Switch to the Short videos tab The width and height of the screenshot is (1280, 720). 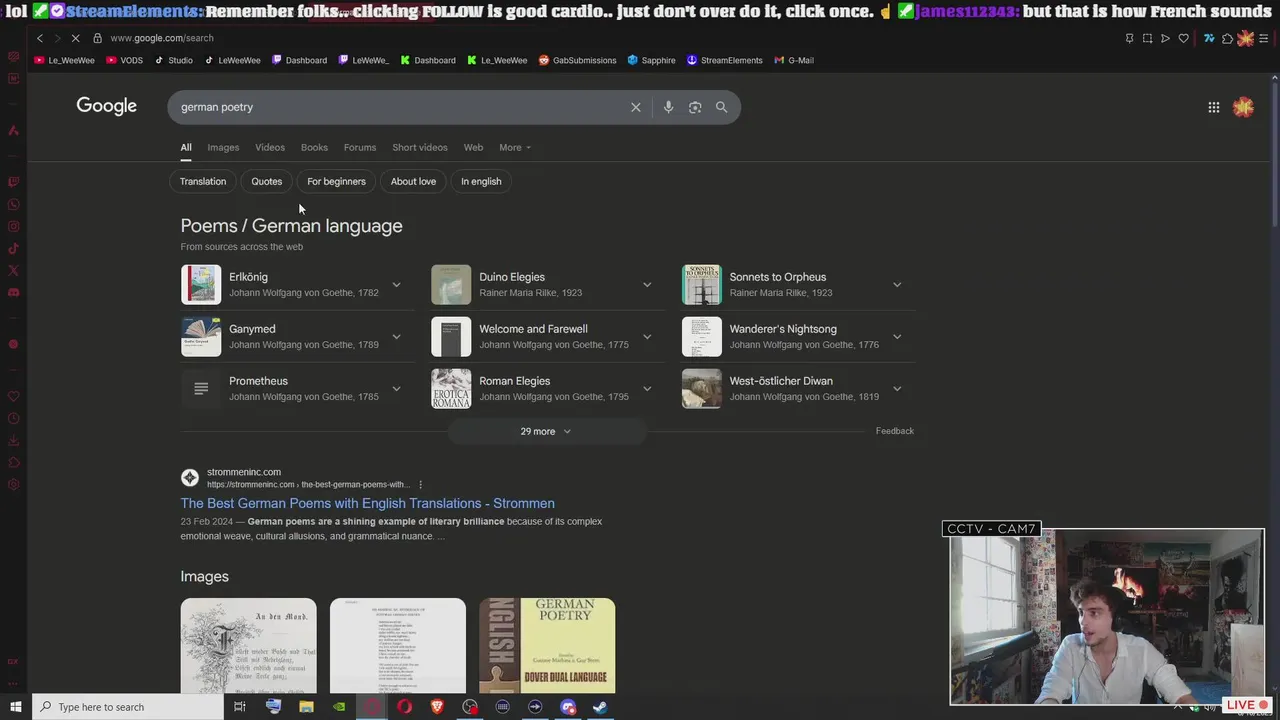pos(420,148)
